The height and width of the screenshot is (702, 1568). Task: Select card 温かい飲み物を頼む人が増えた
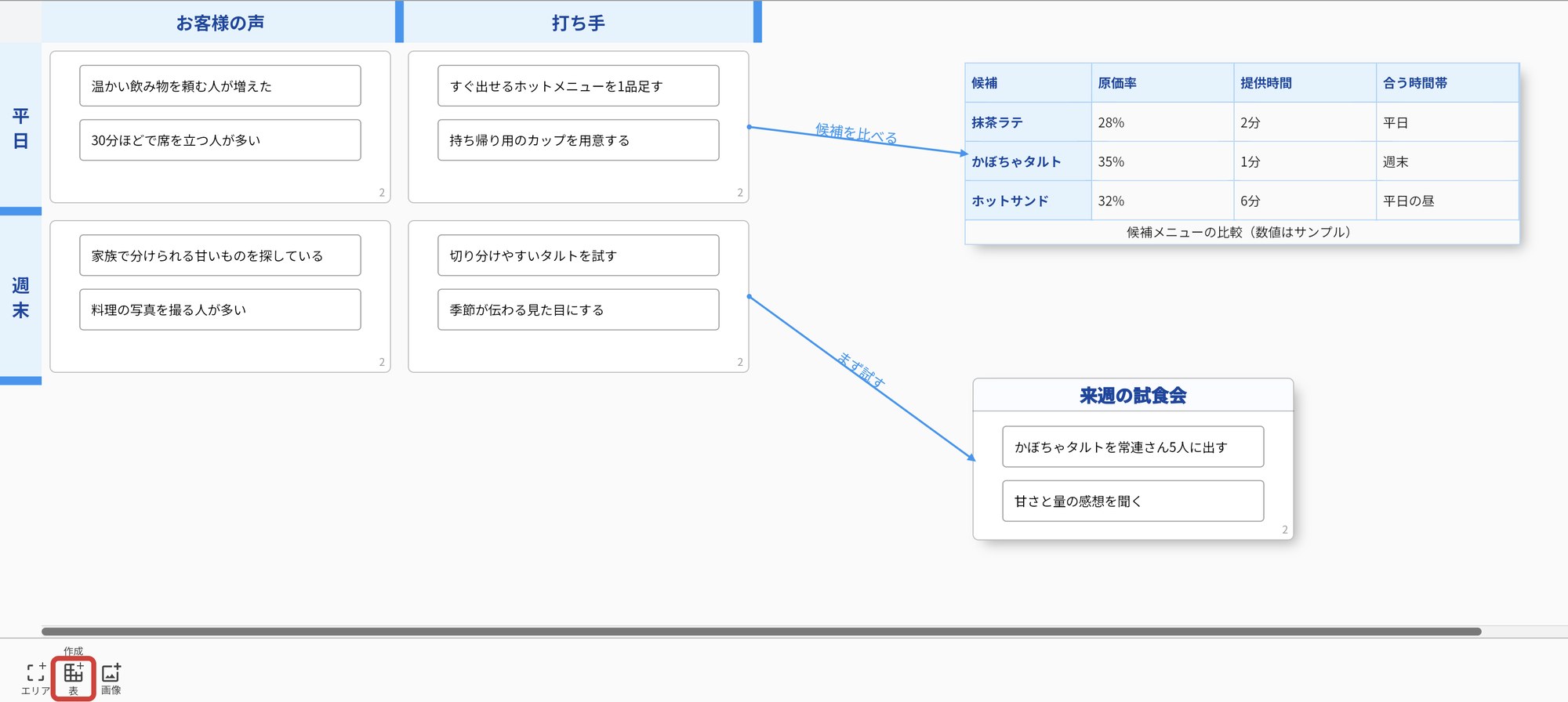tap(220, 85)
